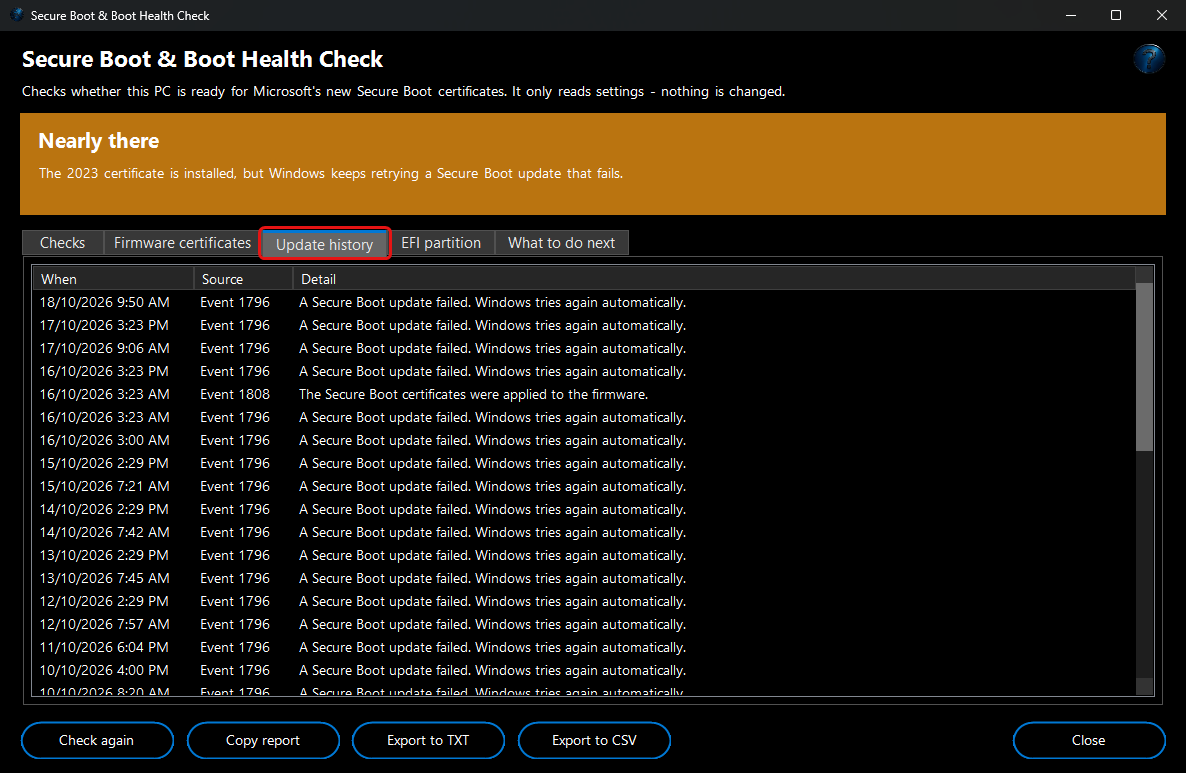The image size is (1186, 773).
Task: Export the report to CSV
Action: [594, 740]
